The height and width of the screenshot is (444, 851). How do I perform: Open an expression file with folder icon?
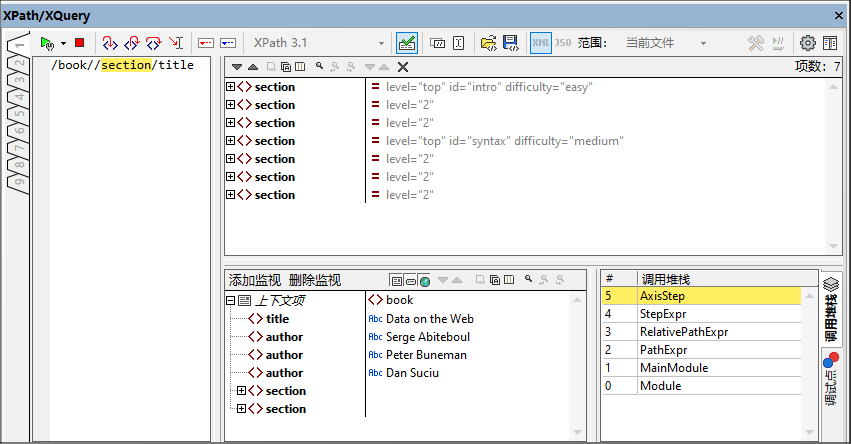tap(488, 43)
